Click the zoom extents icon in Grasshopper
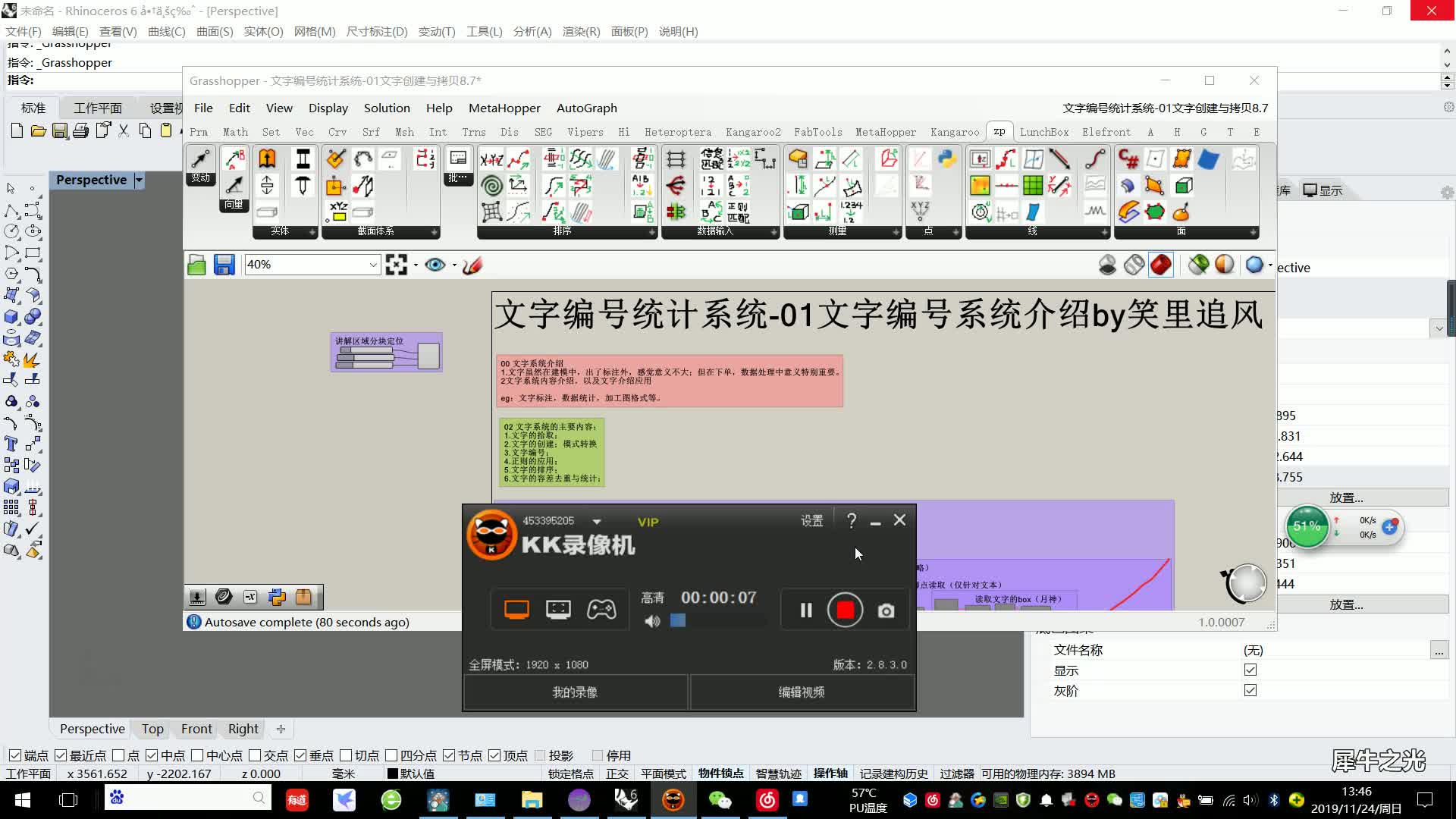 tap(396, 265)
